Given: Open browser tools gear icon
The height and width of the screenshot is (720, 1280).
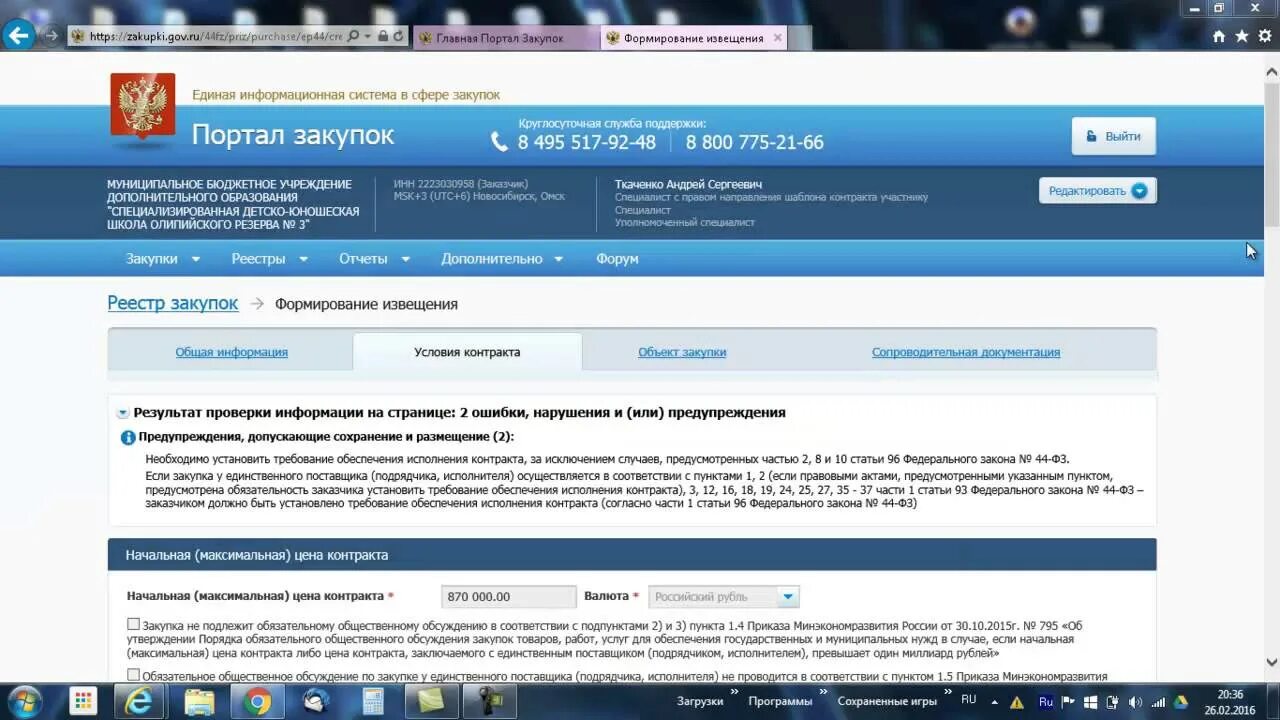Looking at the screenshot, I should coord(1265,36).
